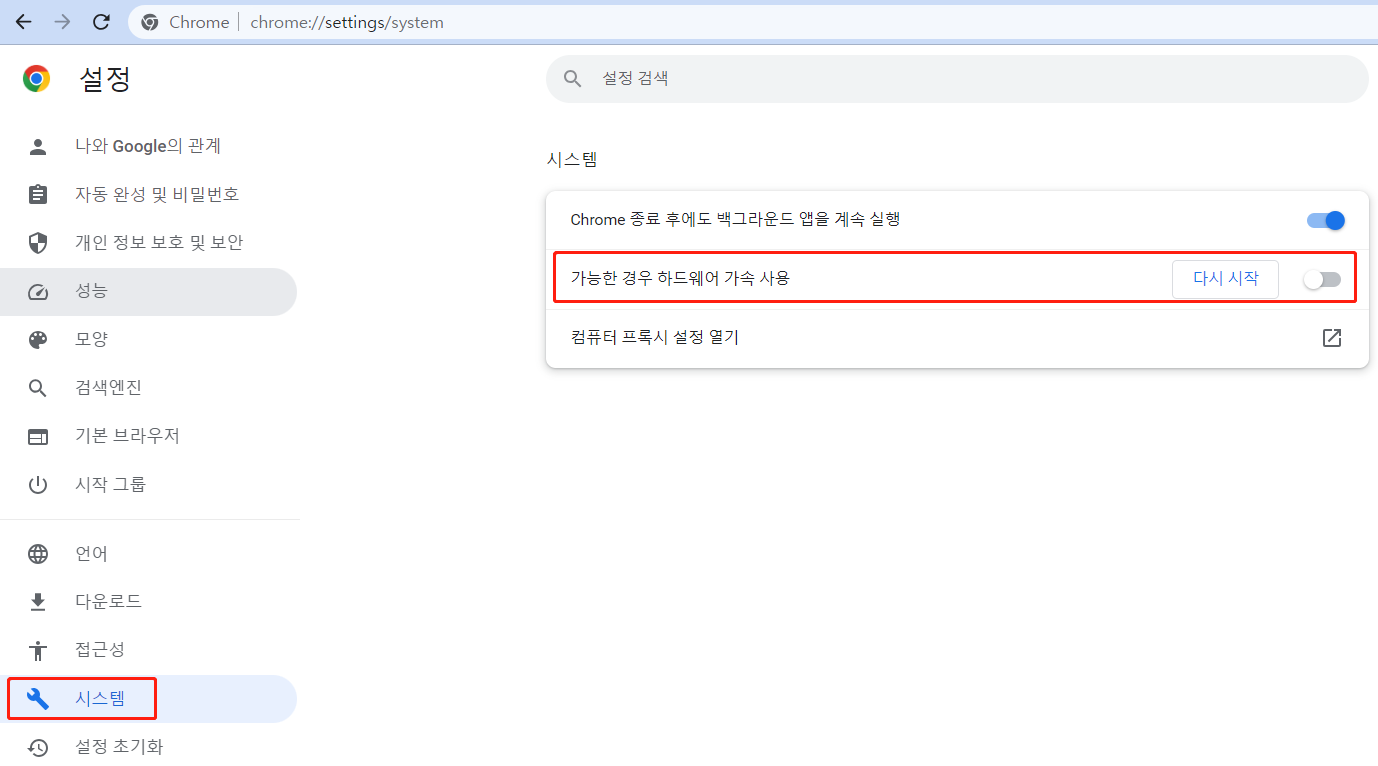Select the default browser window icon

pos(37,436)
